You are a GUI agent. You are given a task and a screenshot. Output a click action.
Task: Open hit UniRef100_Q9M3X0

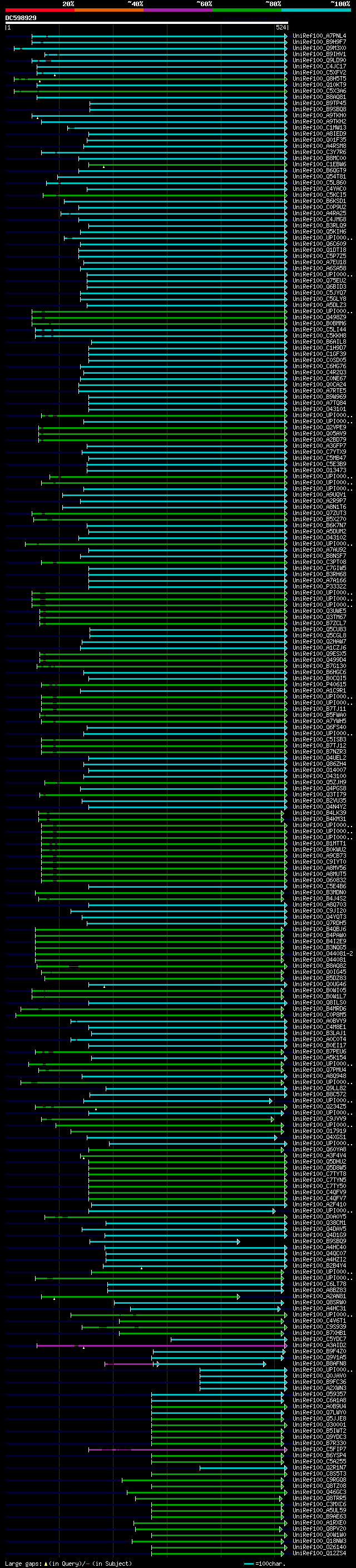click(x=319, y=48)
